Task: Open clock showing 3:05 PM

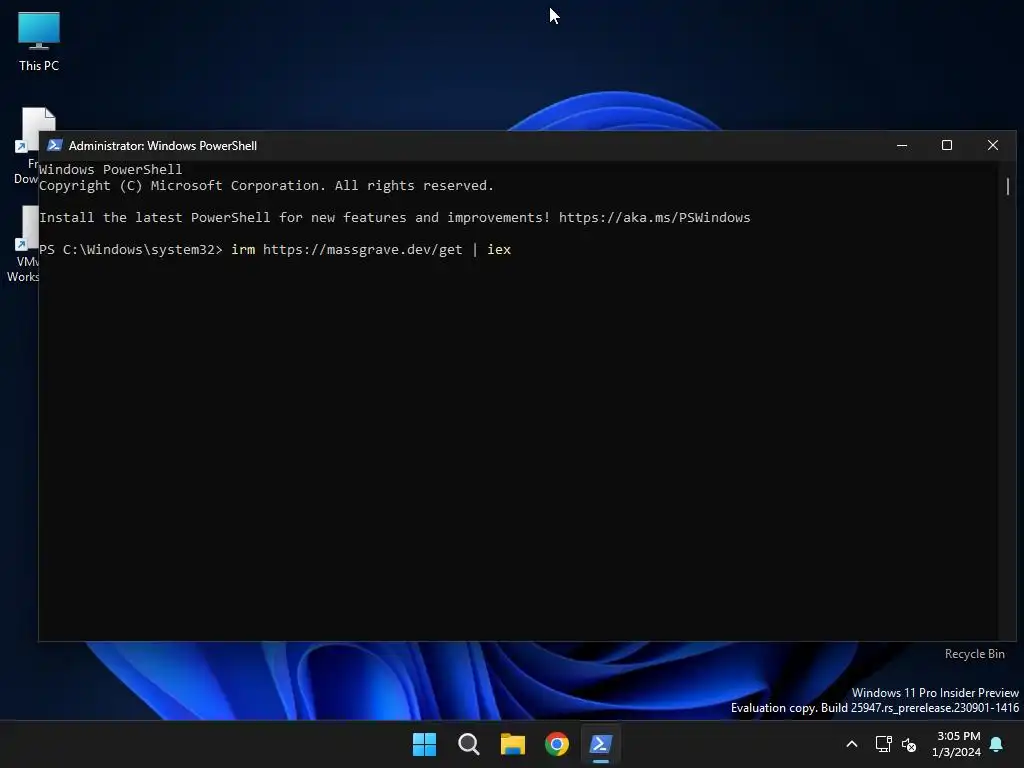Action: point(957,744)
